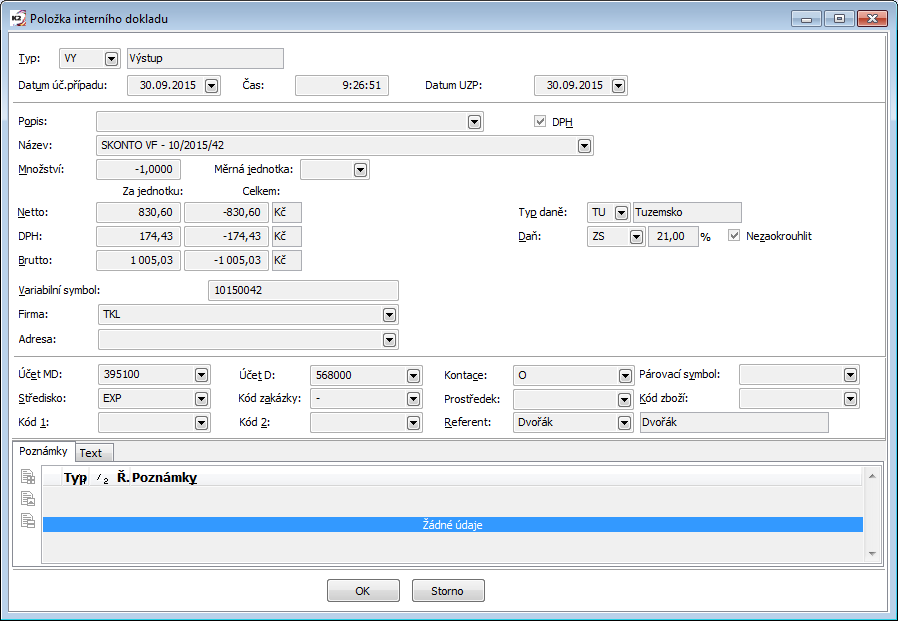Open the Kód 1 dropdown

click(x=201, y=423)
